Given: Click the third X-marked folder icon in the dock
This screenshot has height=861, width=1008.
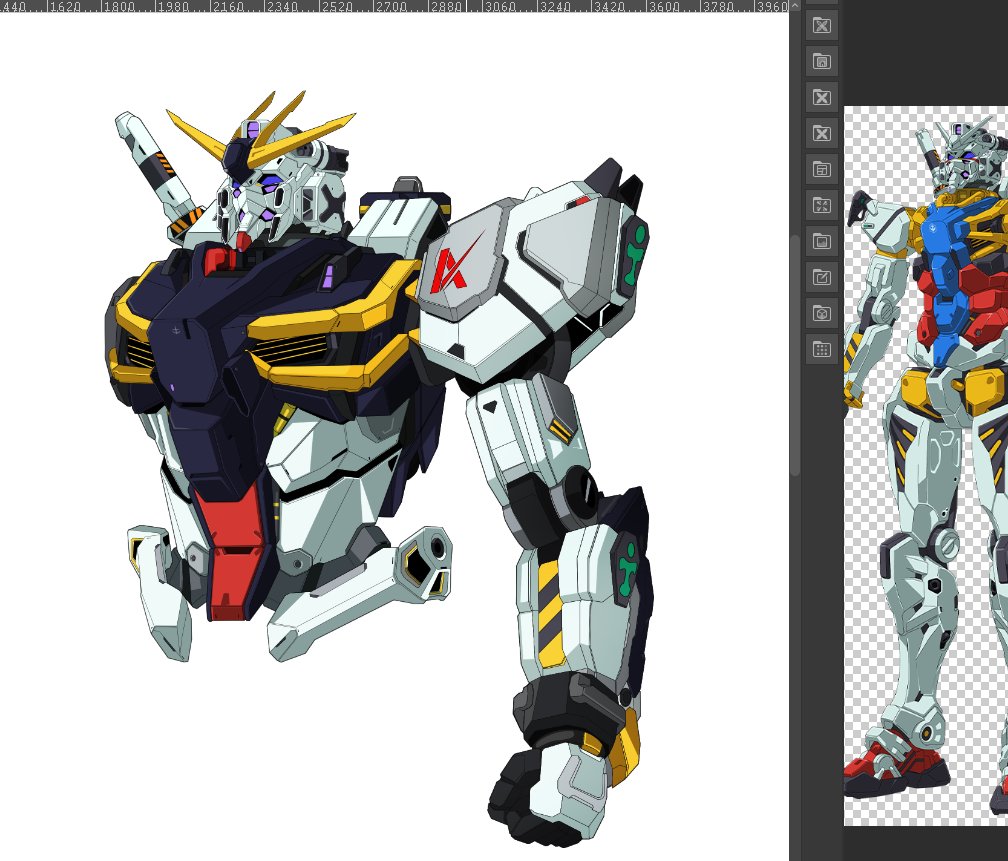Looking at the screenshot, I should pos(820,133).
